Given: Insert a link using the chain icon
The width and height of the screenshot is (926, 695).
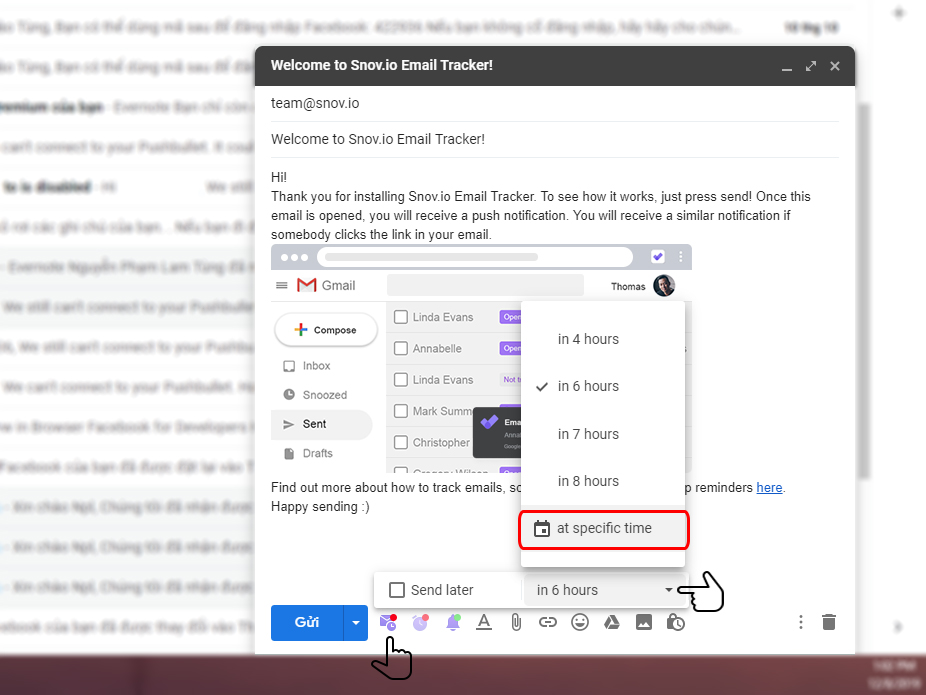Looking at the screenshot, I should tap(547, 622).
